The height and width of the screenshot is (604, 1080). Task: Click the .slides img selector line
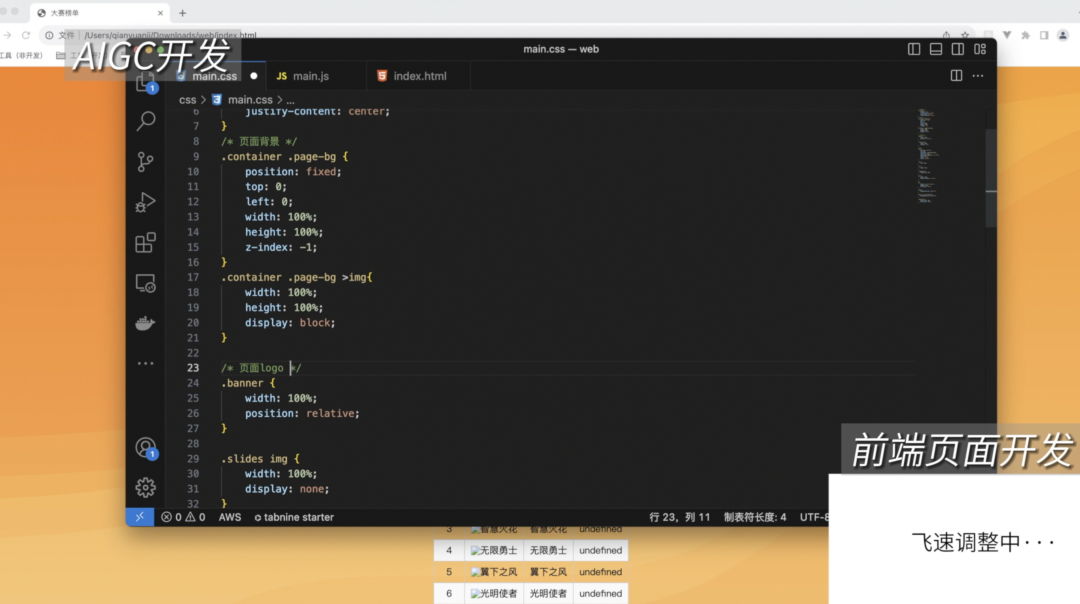(x=260, y=459)
